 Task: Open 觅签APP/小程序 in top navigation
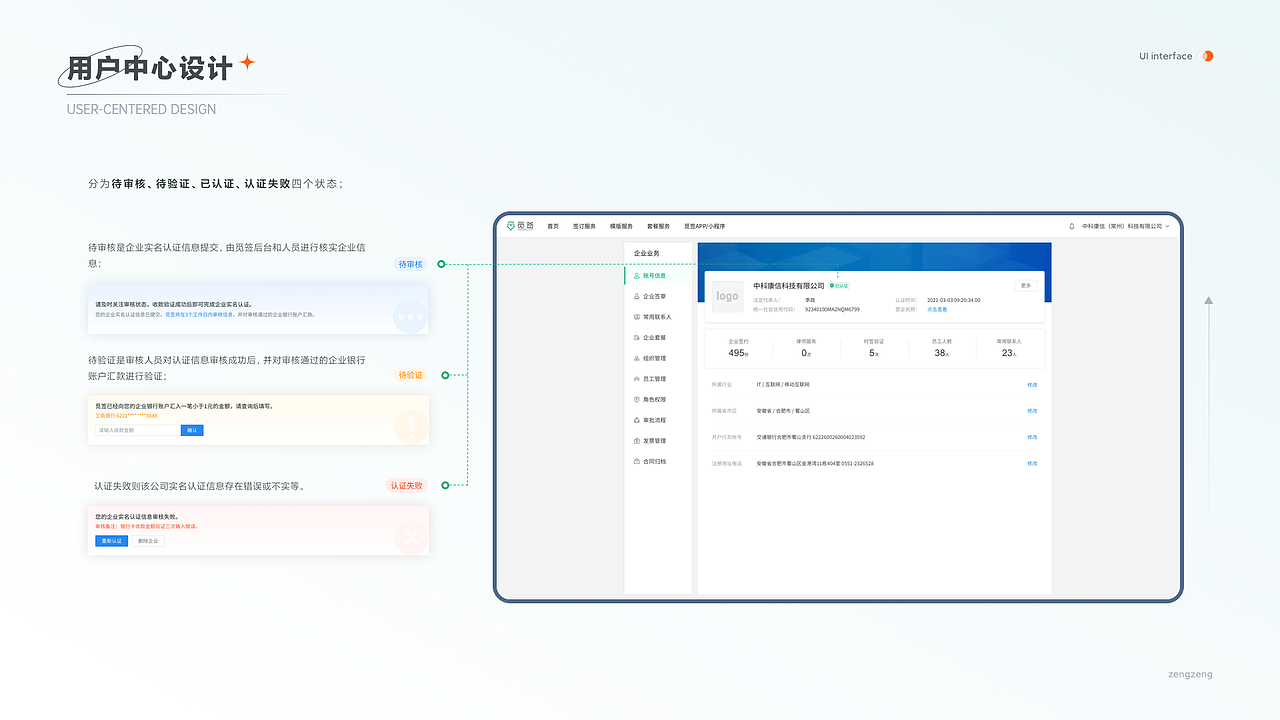coord(704,226)
